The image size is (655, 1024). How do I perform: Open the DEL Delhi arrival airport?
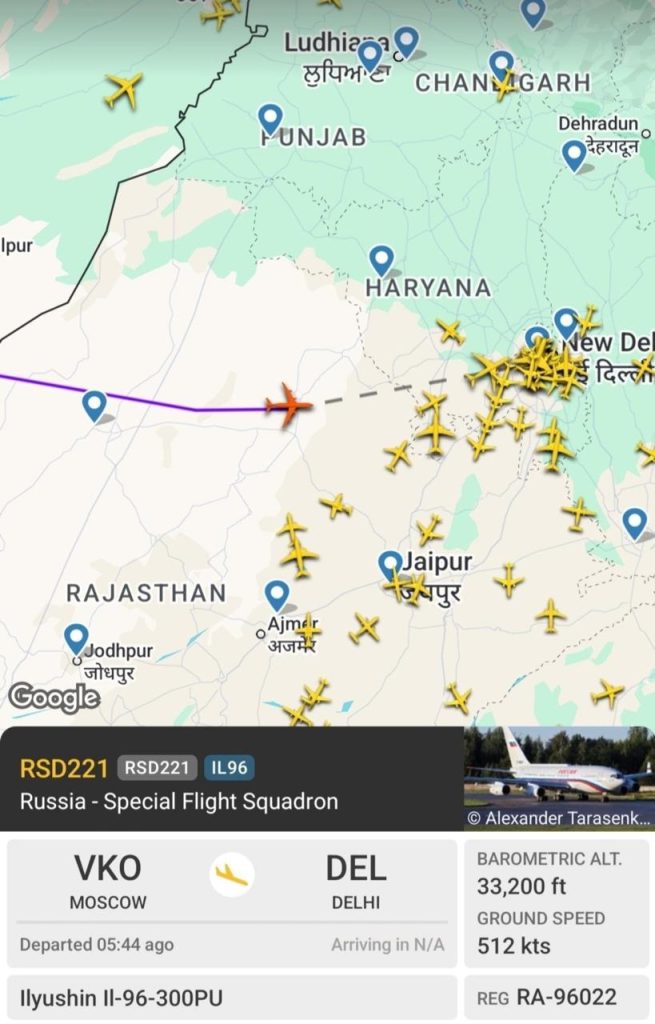pos(356,880)
